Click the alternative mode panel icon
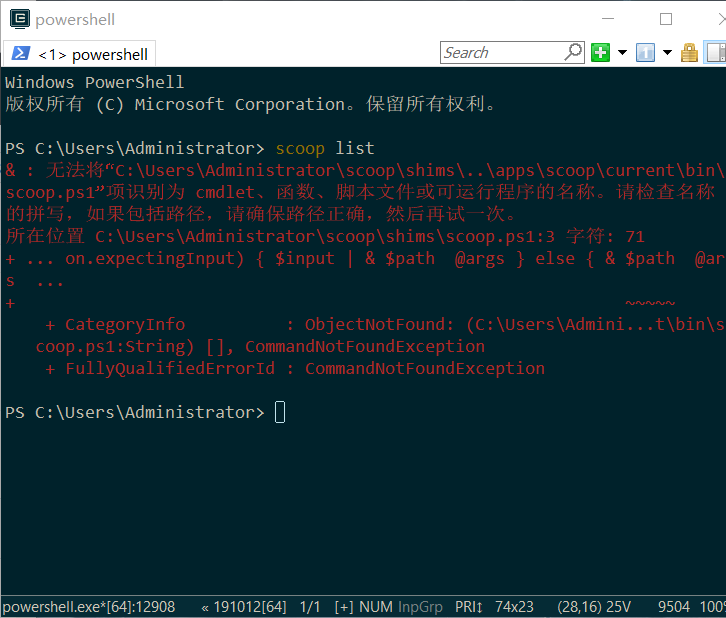Screen dimensions: 726x618 tap(715, 52)
